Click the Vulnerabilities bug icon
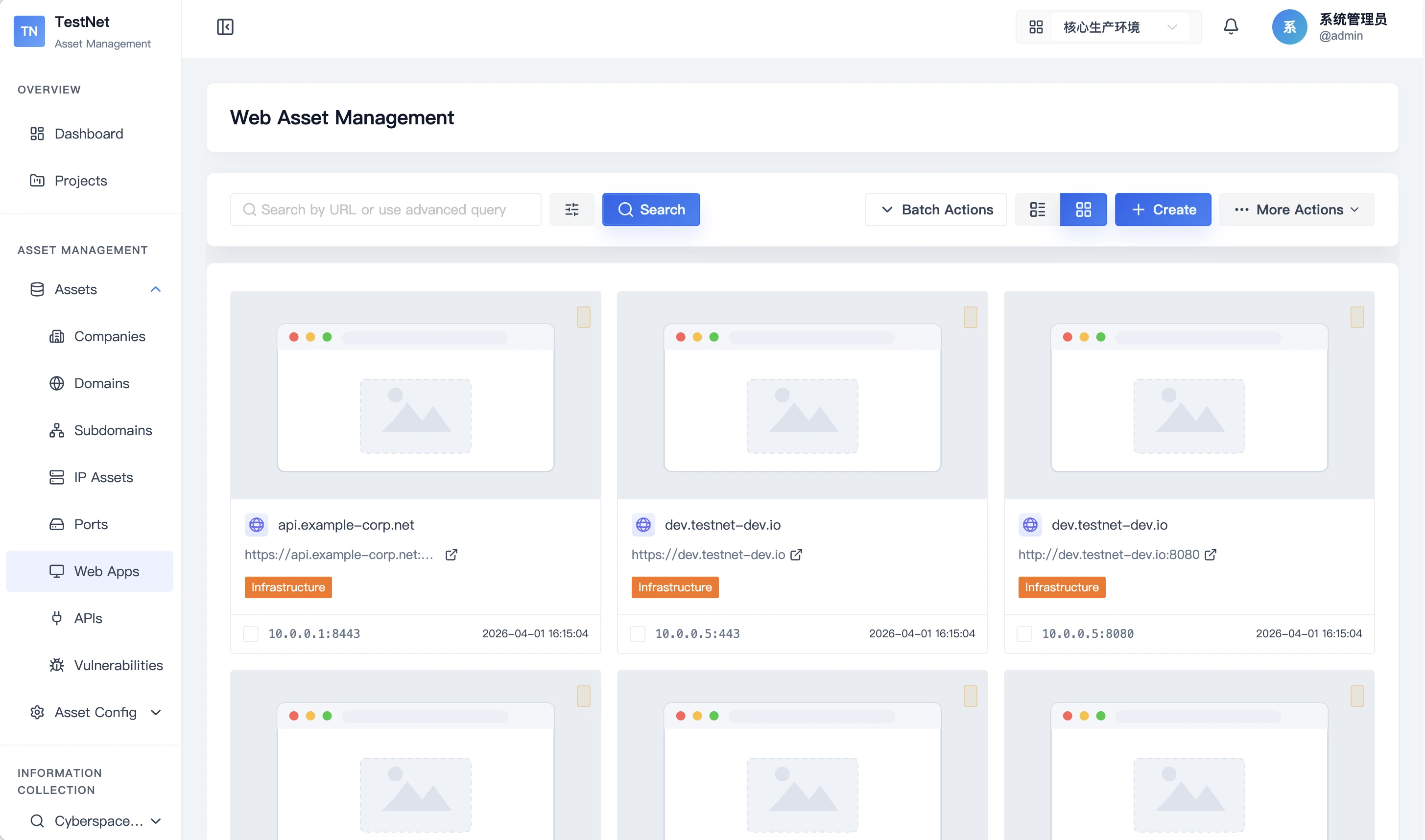This screenshot has height=840, width=1425. click(57, 665)
